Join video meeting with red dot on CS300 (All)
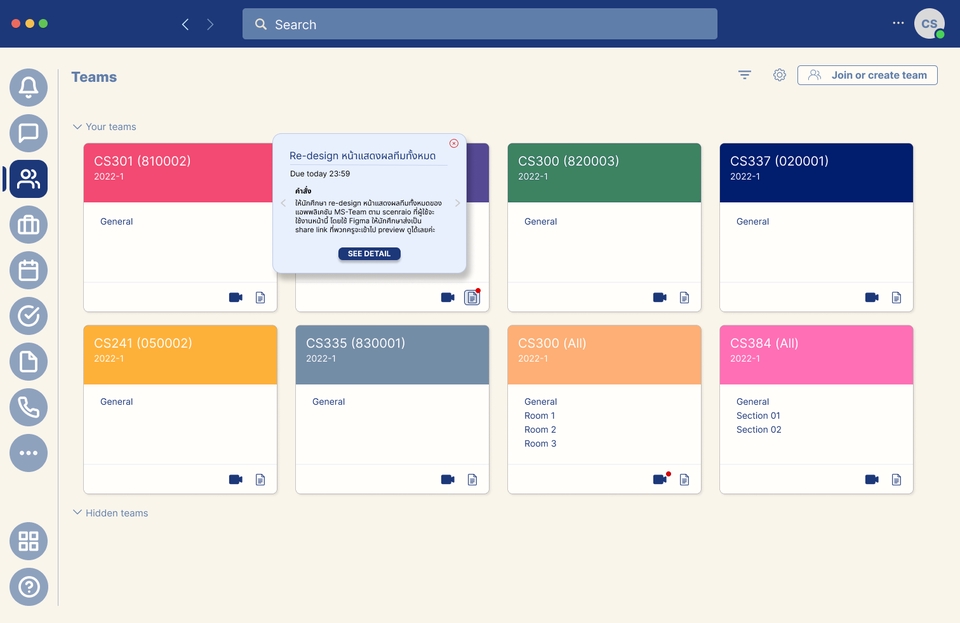Screen dimensions: 960x623 coord(660,479)
